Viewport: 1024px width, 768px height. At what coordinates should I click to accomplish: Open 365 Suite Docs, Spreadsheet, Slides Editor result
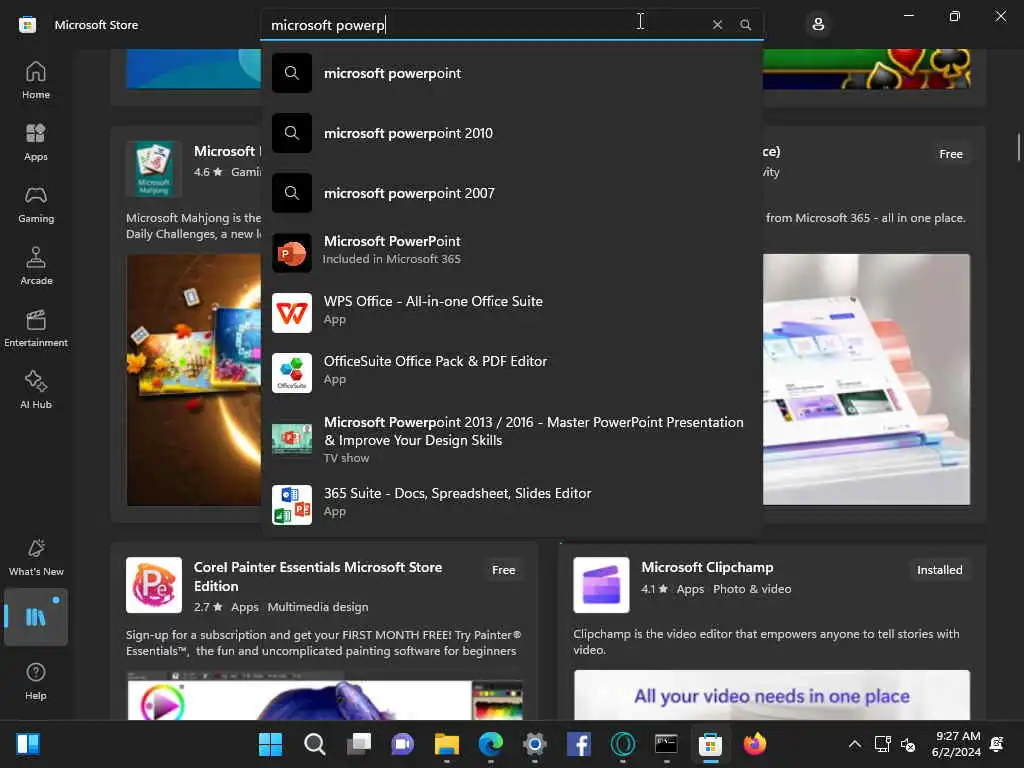[511, 504]
